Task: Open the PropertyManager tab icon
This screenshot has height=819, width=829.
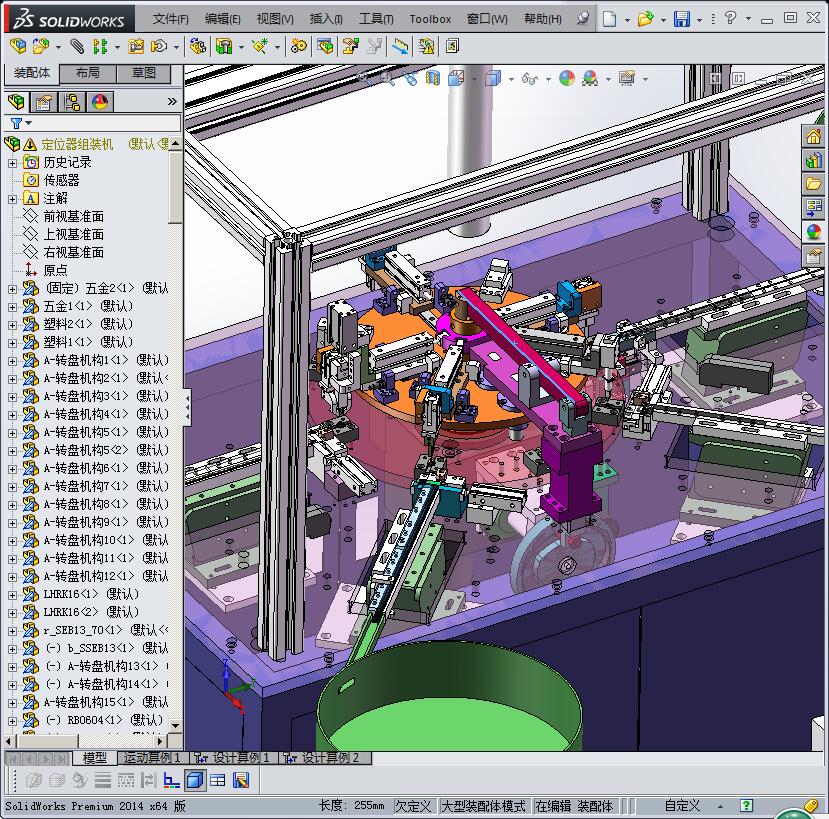Action: [x=44, y=102]
